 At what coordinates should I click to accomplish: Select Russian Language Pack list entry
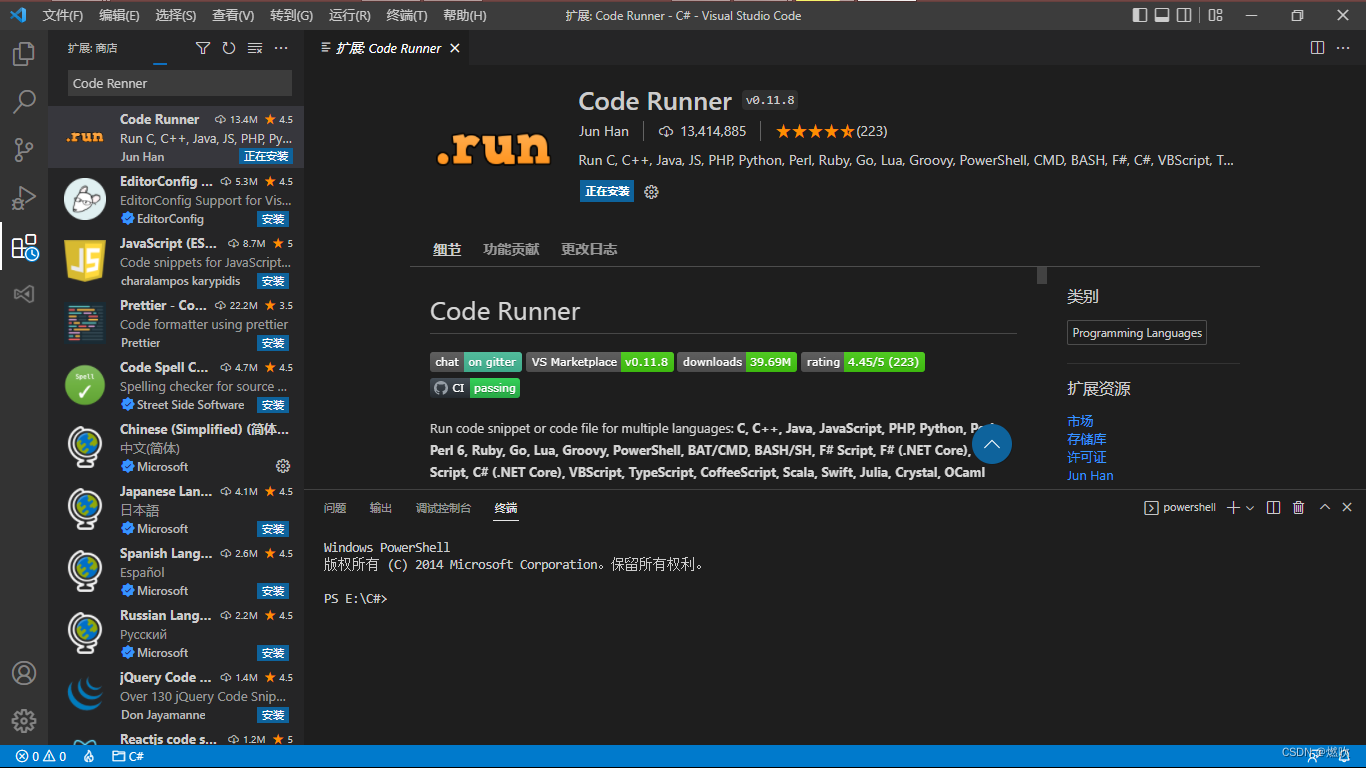(x=176, y=633)
